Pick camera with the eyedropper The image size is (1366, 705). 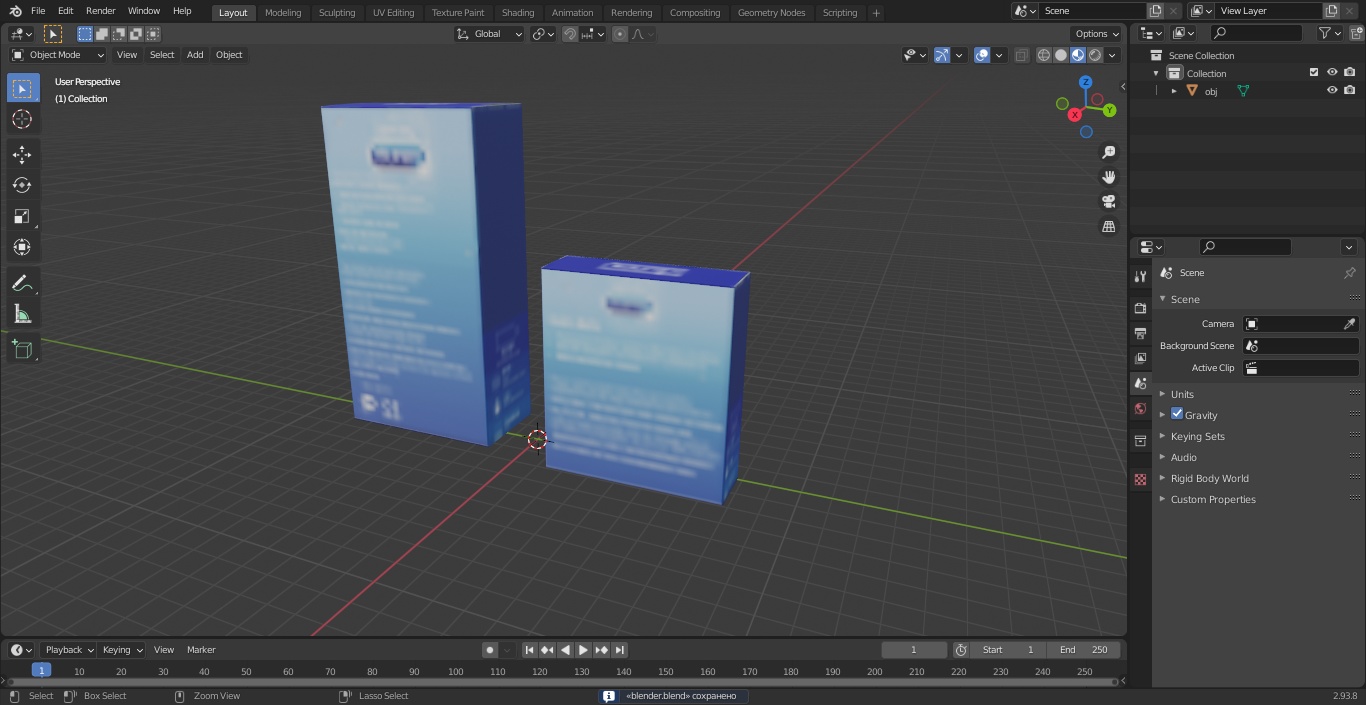click(x=1349, y=324)
